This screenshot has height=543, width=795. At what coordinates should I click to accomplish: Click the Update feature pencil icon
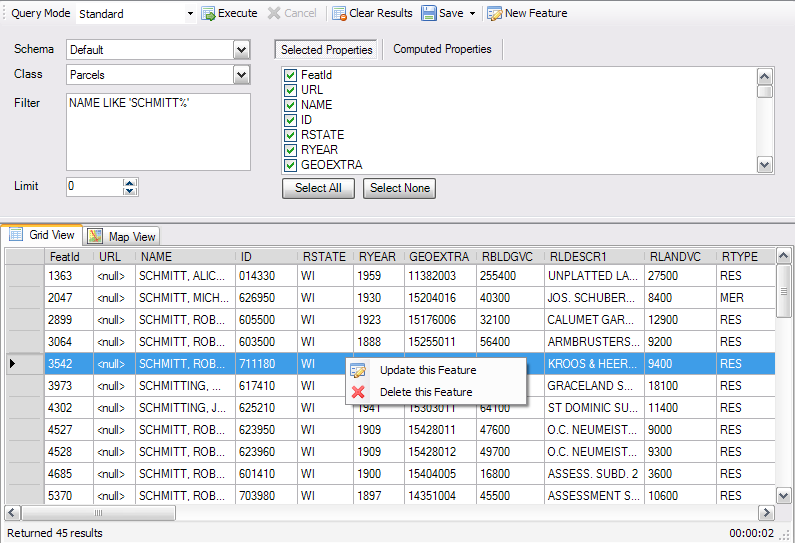coord(358,371)
